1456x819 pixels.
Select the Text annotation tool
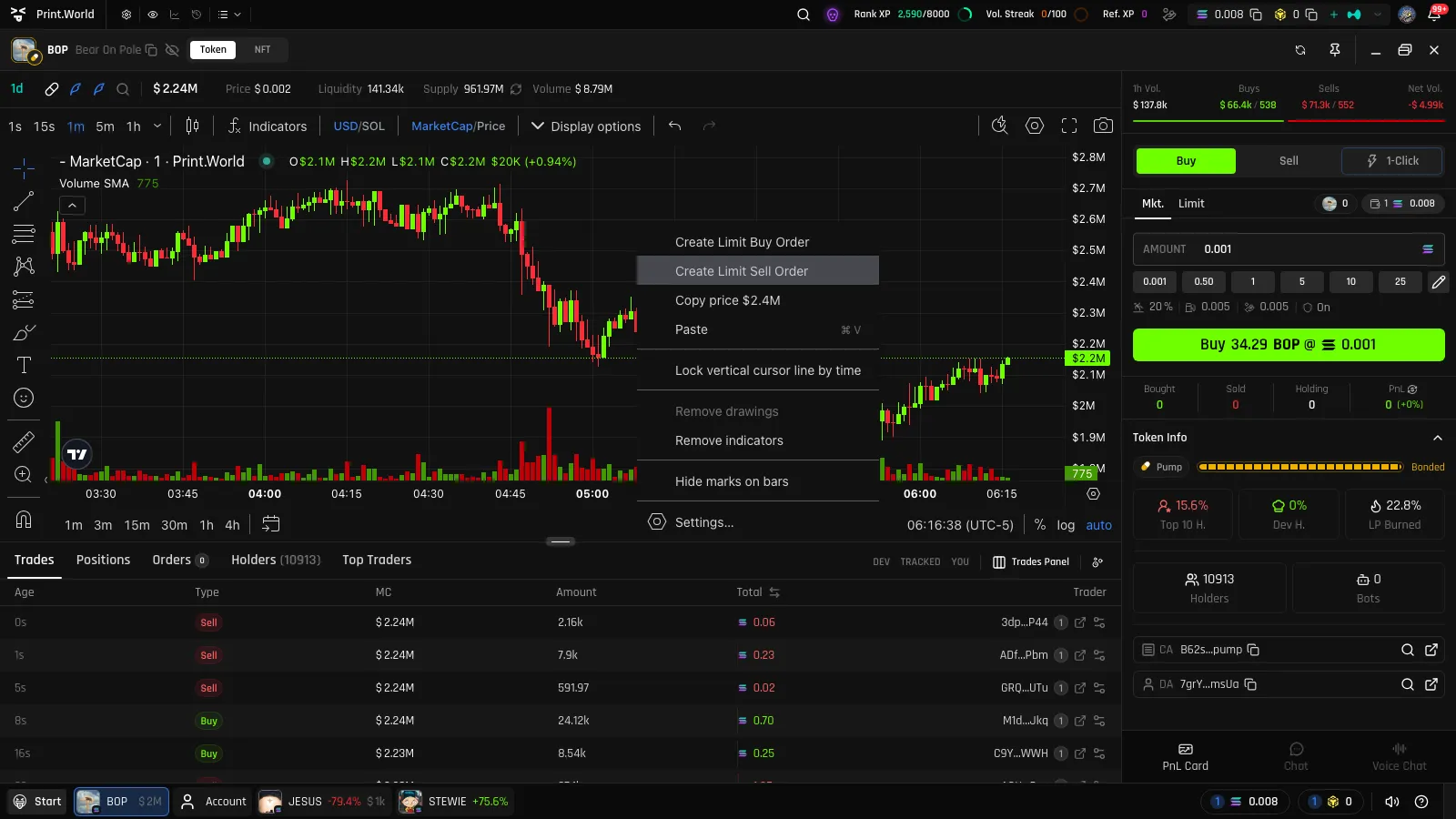click(24, 365)
